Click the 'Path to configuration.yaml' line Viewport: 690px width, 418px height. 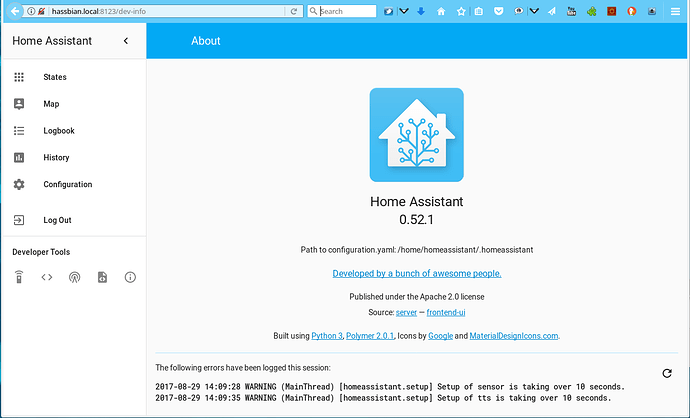[417, 250]
